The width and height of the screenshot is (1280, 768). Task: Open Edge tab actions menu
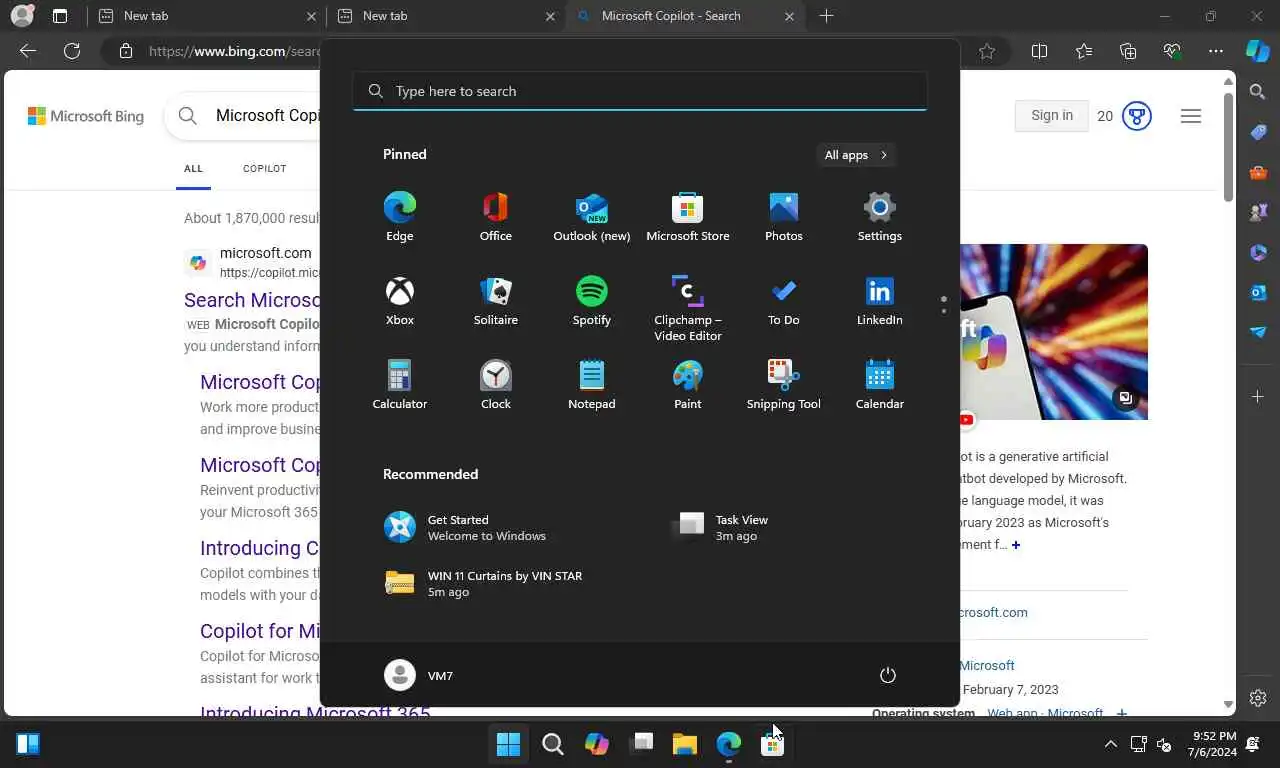point(60,16)
